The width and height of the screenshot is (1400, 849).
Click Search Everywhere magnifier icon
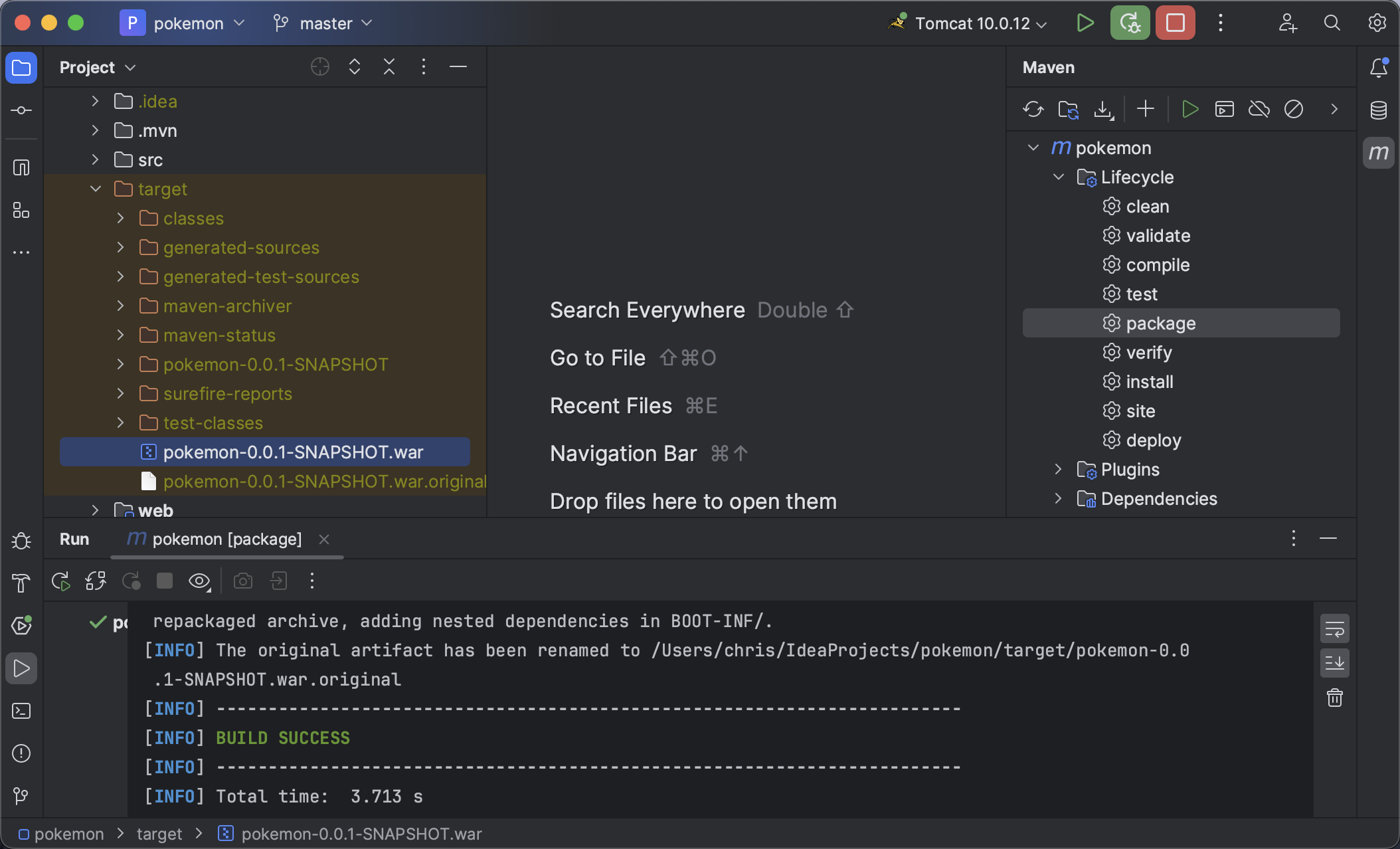coord(1332,23)
